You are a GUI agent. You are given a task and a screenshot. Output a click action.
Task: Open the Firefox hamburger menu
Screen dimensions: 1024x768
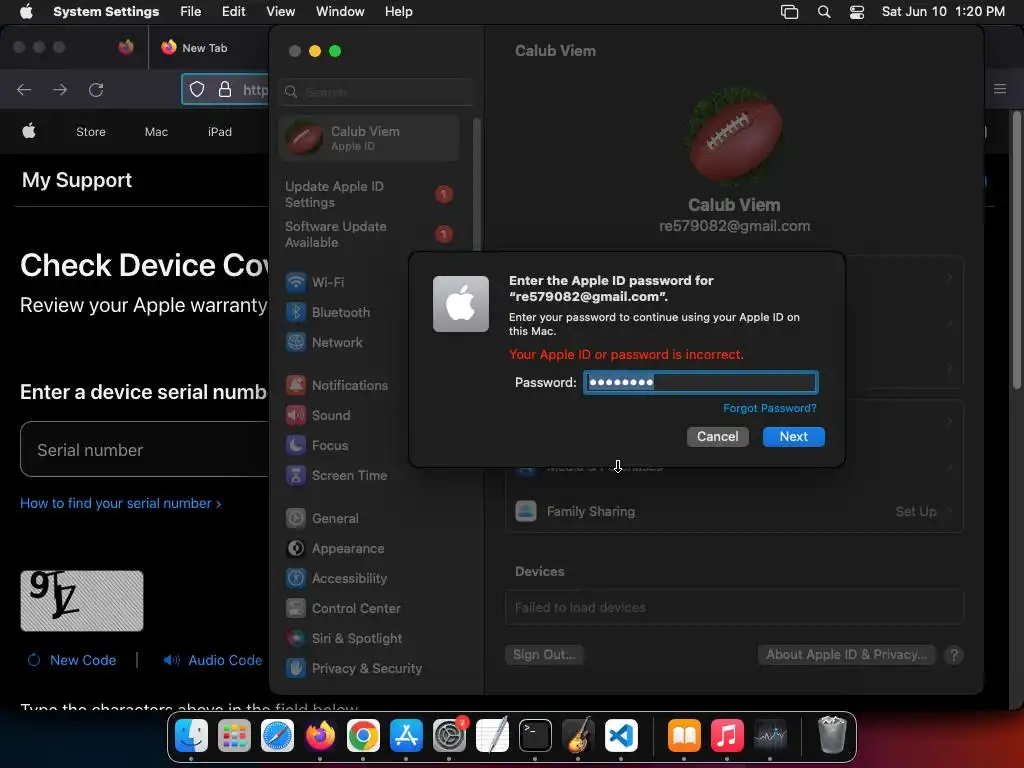pyautogui.click(x=1000, y=89)
